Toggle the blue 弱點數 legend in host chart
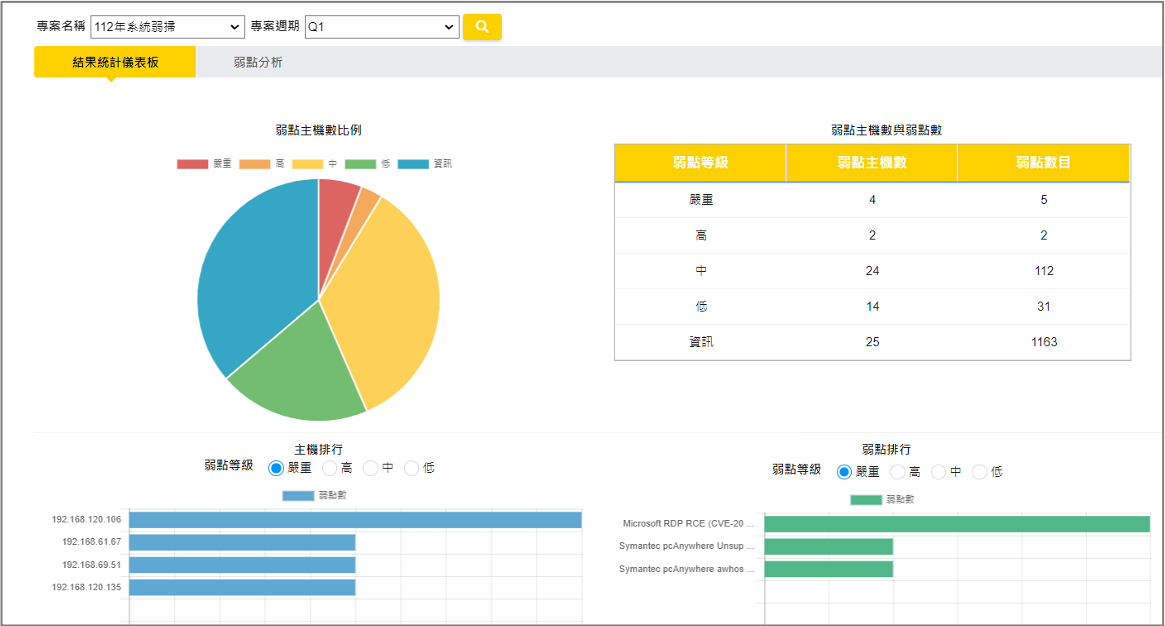The width and height of the screenshot is (1165, 626). [x=298, y=495]
